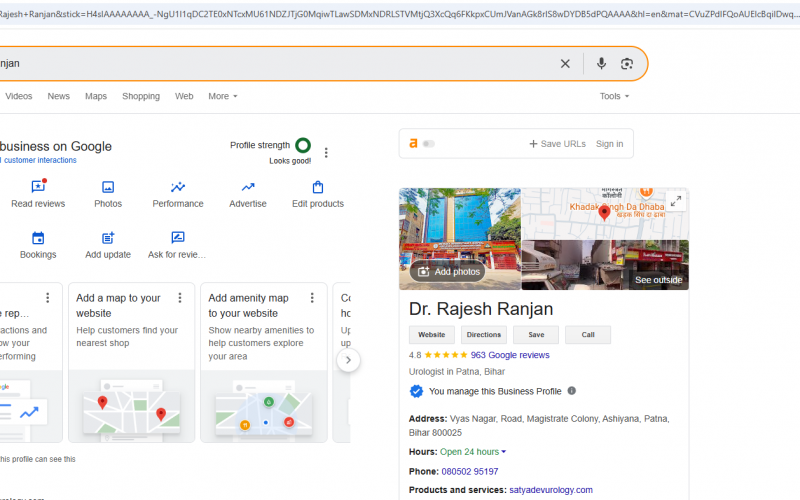Image resolution: width=800 pixels, height=500 pixels.
Task: Click the Profile strength circle indicator
Action: click(x=303, y=145)
